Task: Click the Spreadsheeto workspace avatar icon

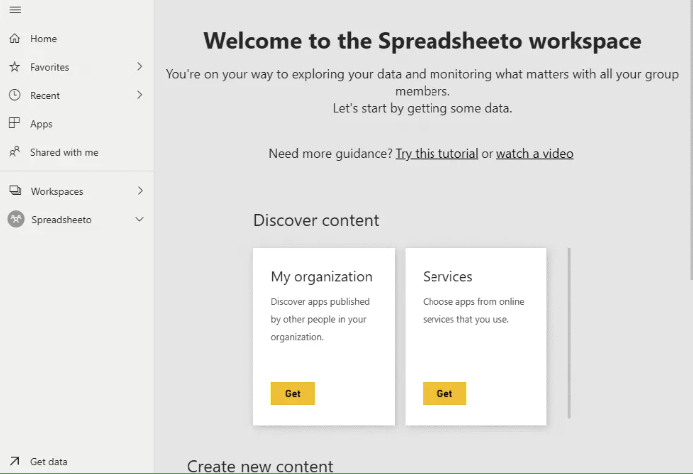Action: tap(15, 219)
